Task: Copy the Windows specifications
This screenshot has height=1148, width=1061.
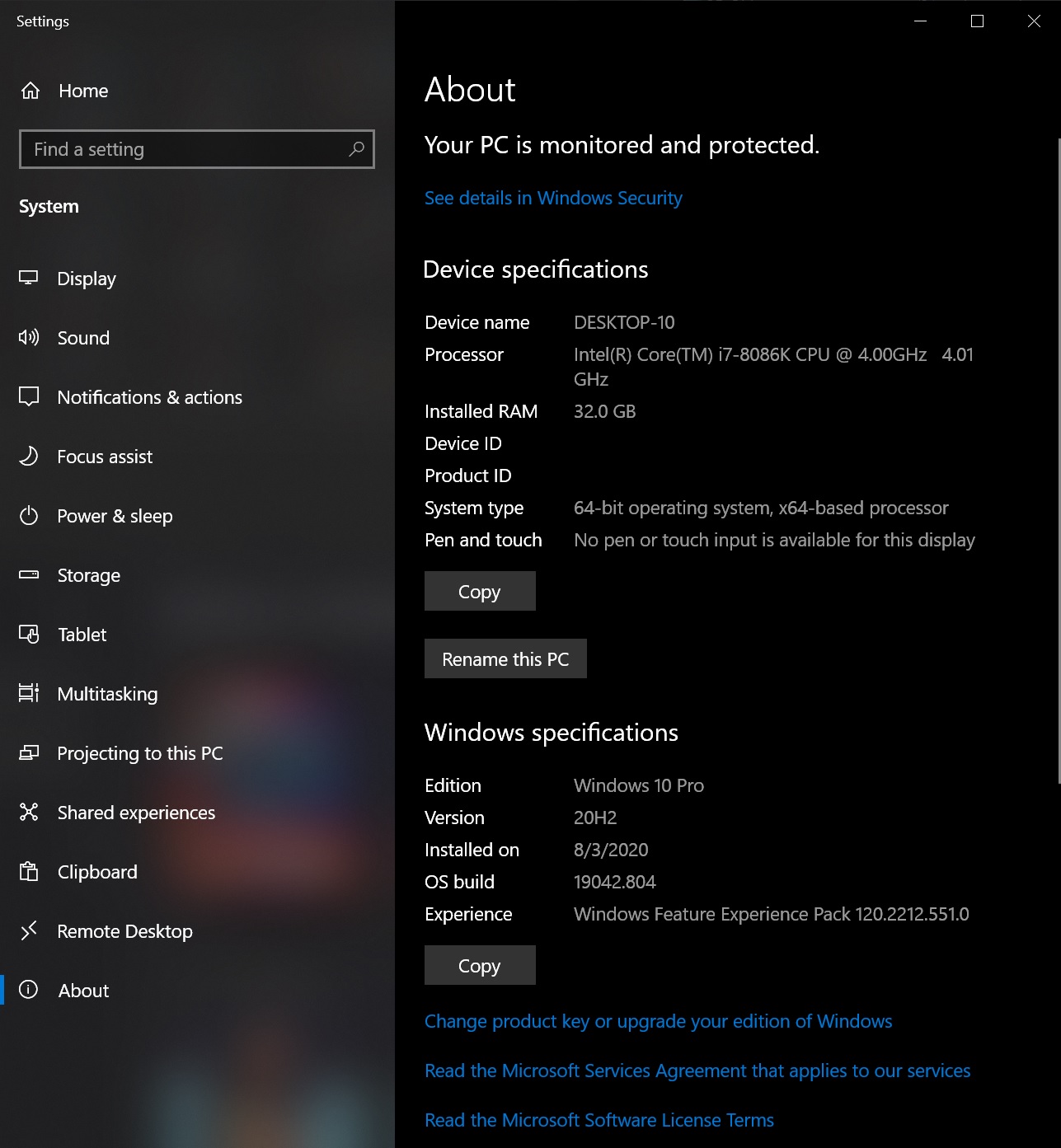Action: pyautogui.click(x=480, y=965)
